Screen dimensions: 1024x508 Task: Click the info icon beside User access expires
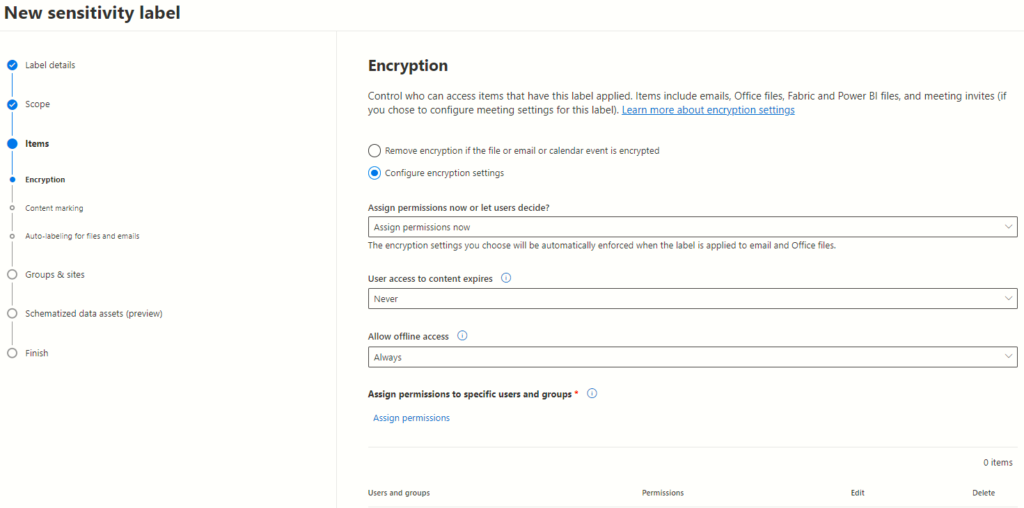point(506,278)
